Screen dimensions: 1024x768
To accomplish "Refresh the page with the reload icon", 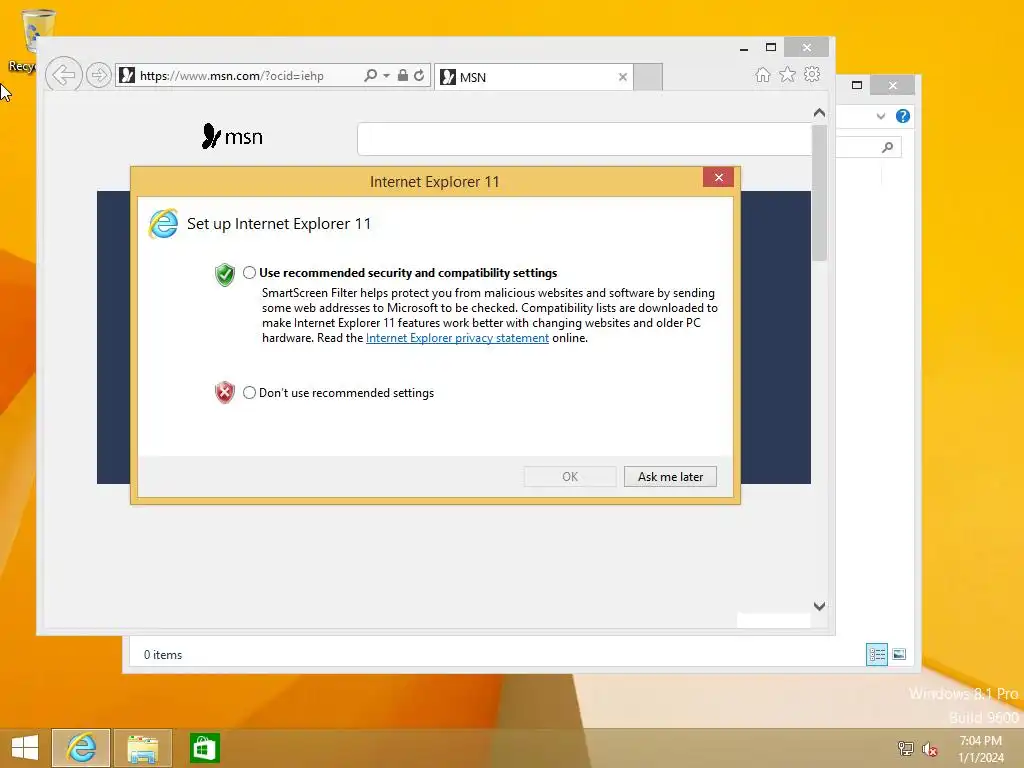I will coord(419,76).
